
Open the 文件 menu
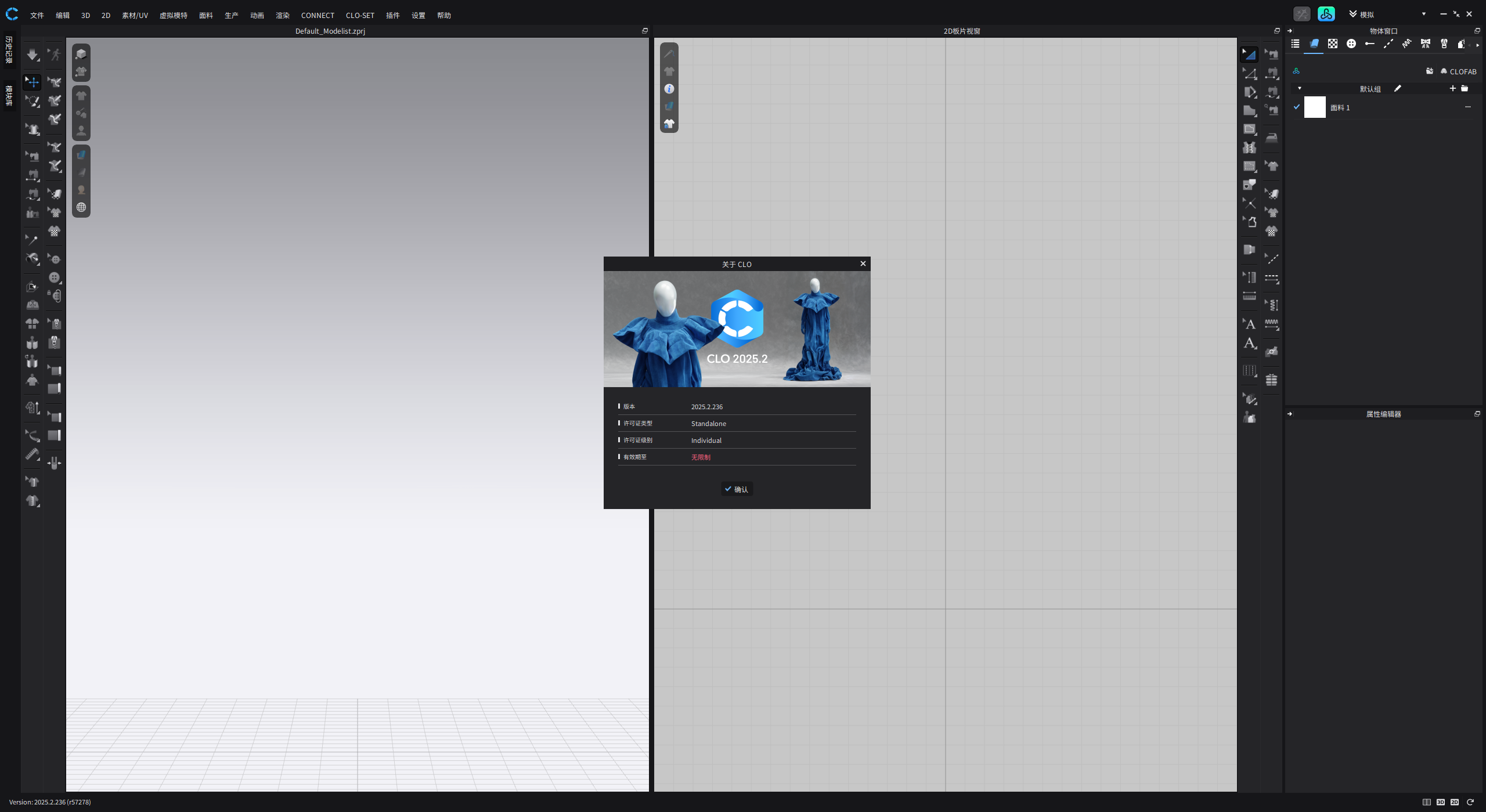[x=36, y=15]
